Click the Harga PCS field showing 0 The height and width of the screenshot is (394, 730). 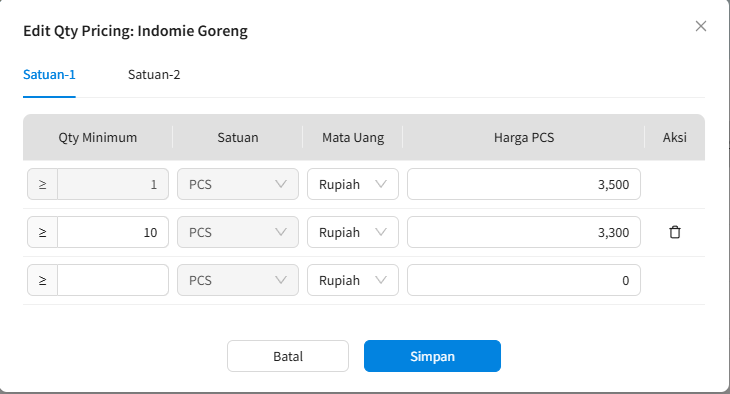point(524,280)
